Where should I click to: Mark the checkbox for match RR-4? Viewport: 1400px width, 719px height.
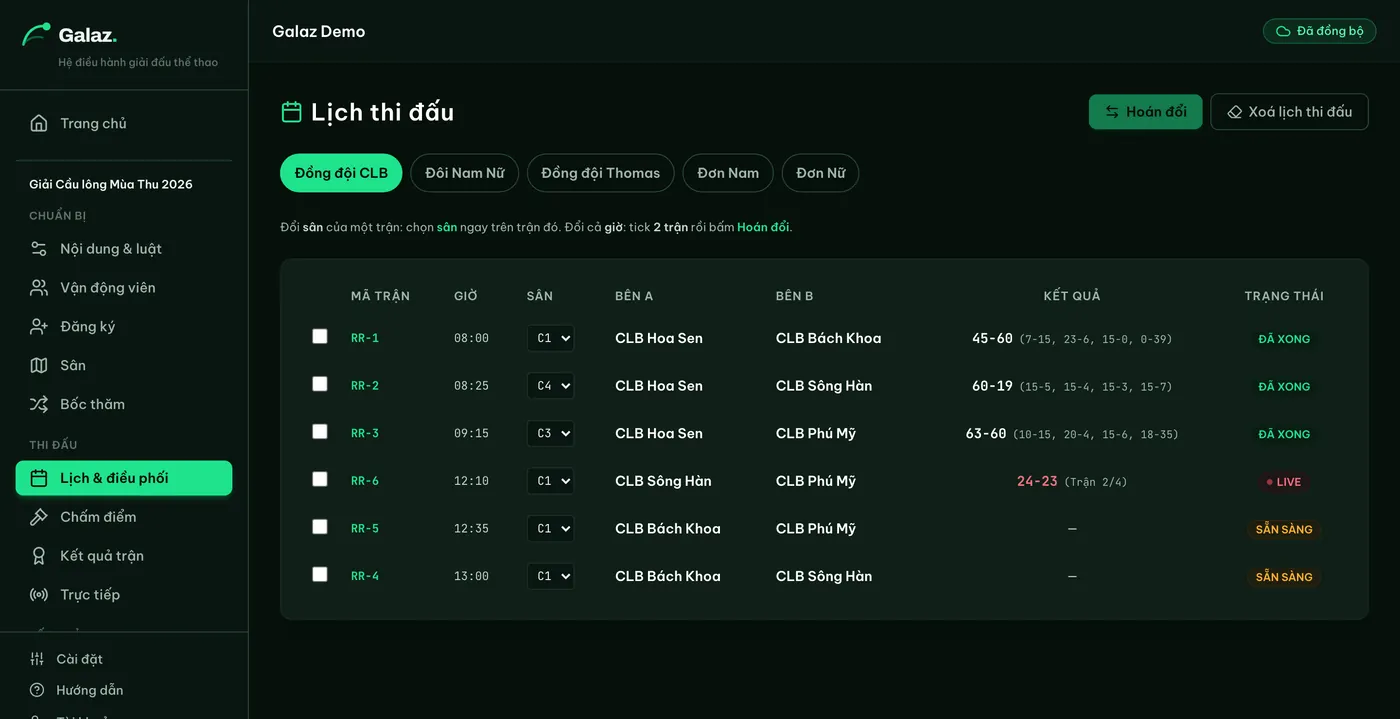pyautogui.click(x=320, y=574)
